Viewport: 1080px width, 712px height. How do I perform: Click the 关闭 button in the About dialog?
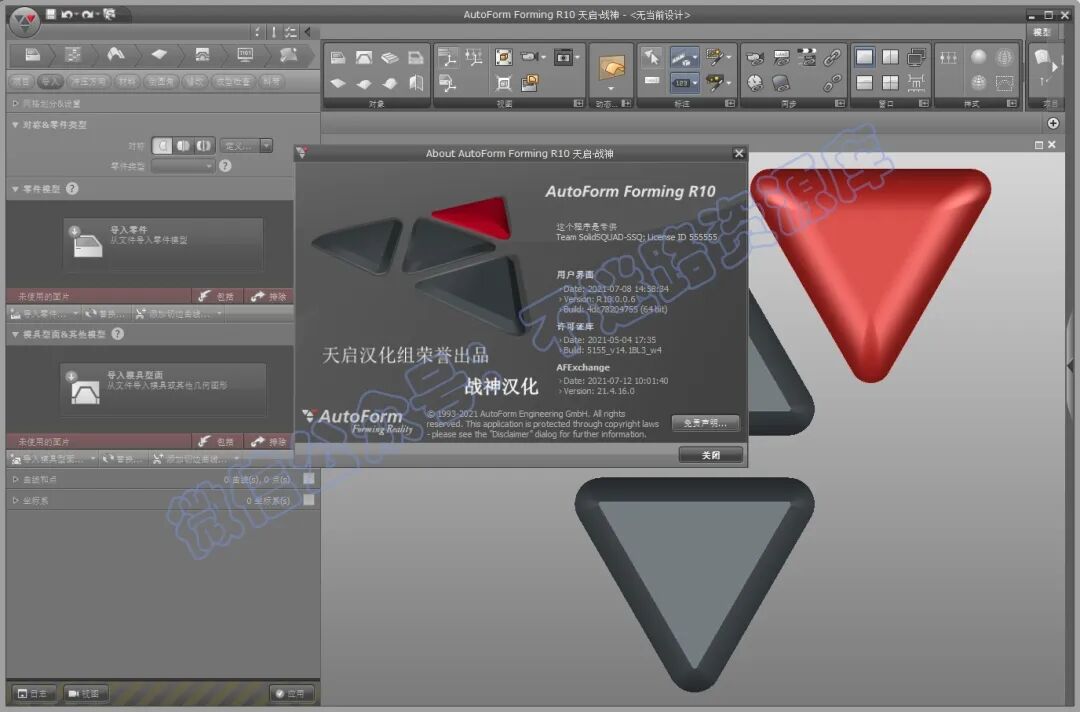(710, 455)
